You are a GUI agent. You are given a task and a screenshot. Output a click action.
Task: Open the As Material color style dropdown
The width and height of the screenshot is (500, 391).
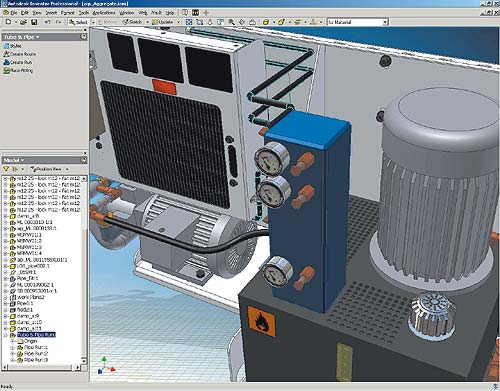pos(385,22)
